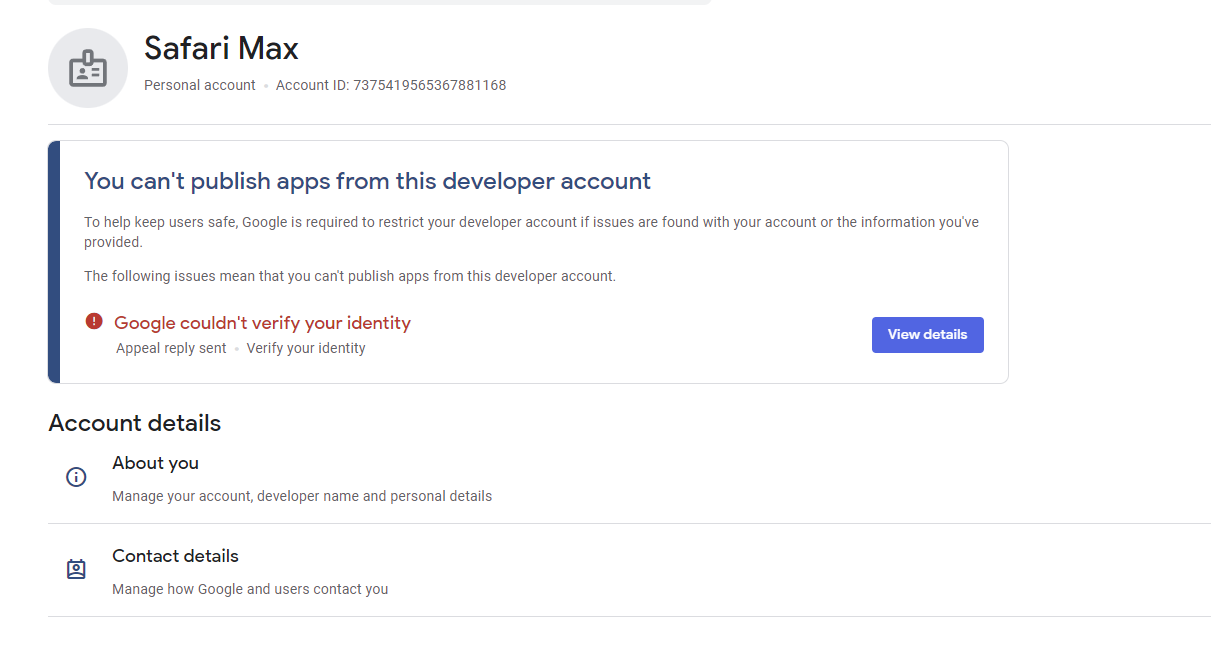Select the Verify your identity status link

(x=306, y=347)
